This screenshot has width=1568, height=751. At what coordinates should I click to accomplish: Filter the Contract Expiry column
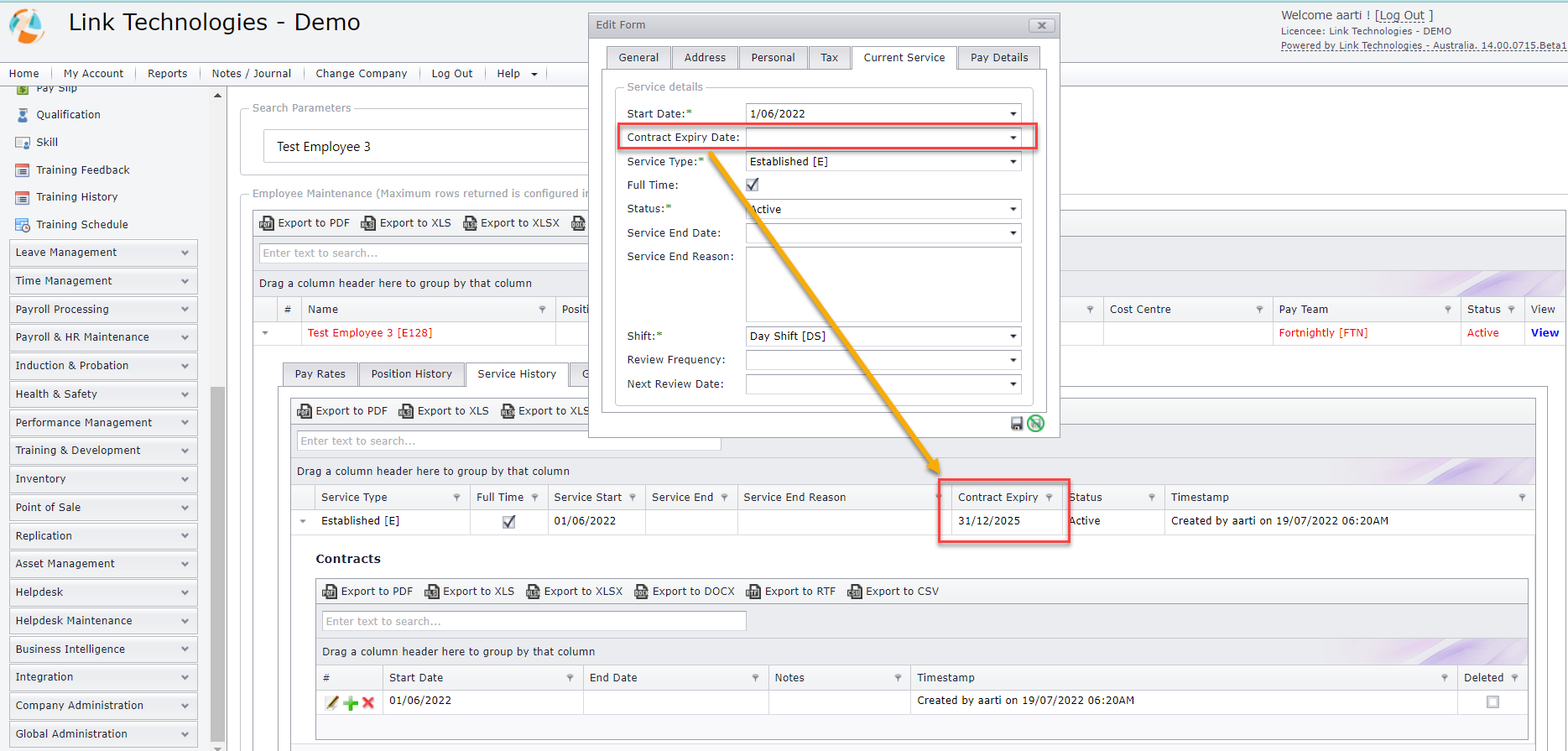click(x=1049, y=498)
